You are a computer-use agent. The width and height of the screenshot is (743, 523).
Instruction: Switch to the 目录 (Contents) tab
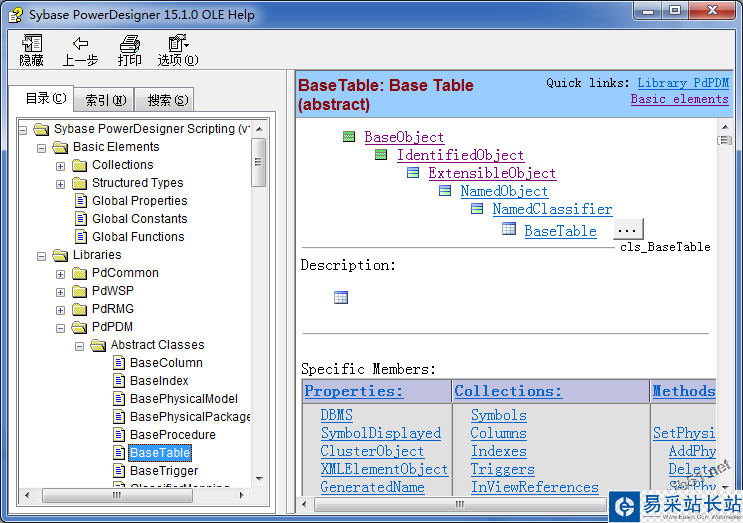pyautogui.click(x=42, y=99)
